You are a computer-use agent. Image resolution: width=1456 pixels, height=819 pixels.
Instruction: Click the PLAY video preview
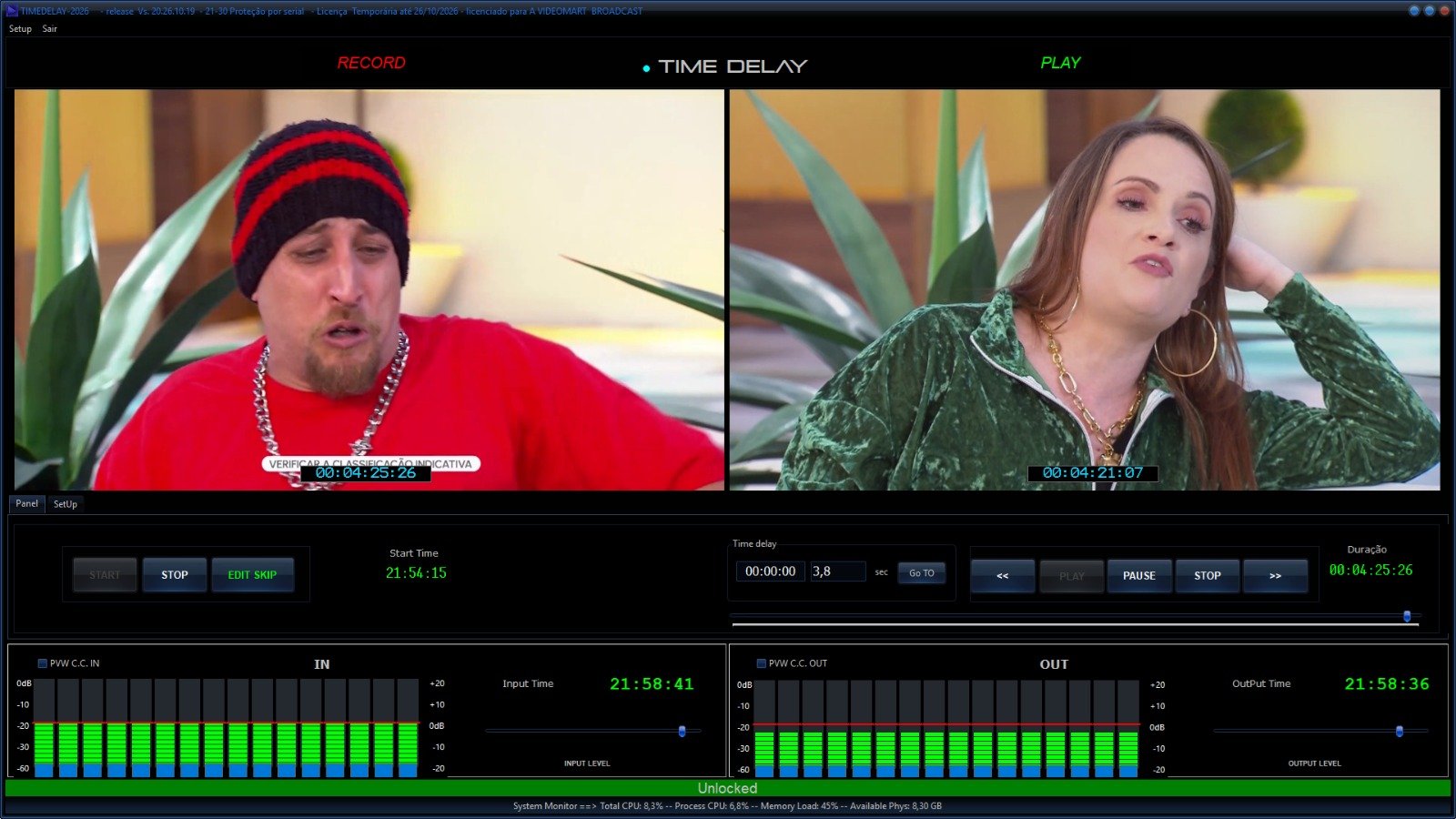click(1085, 289)
